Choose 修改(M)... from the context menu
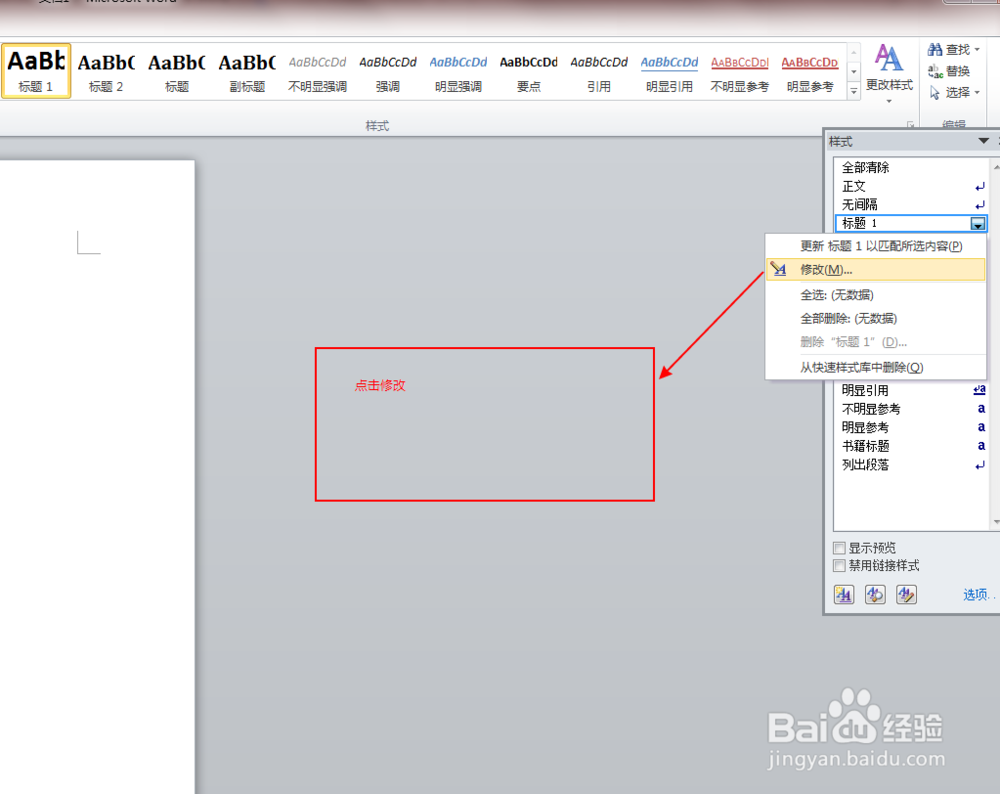1000x794 pixels. (876, 270)
